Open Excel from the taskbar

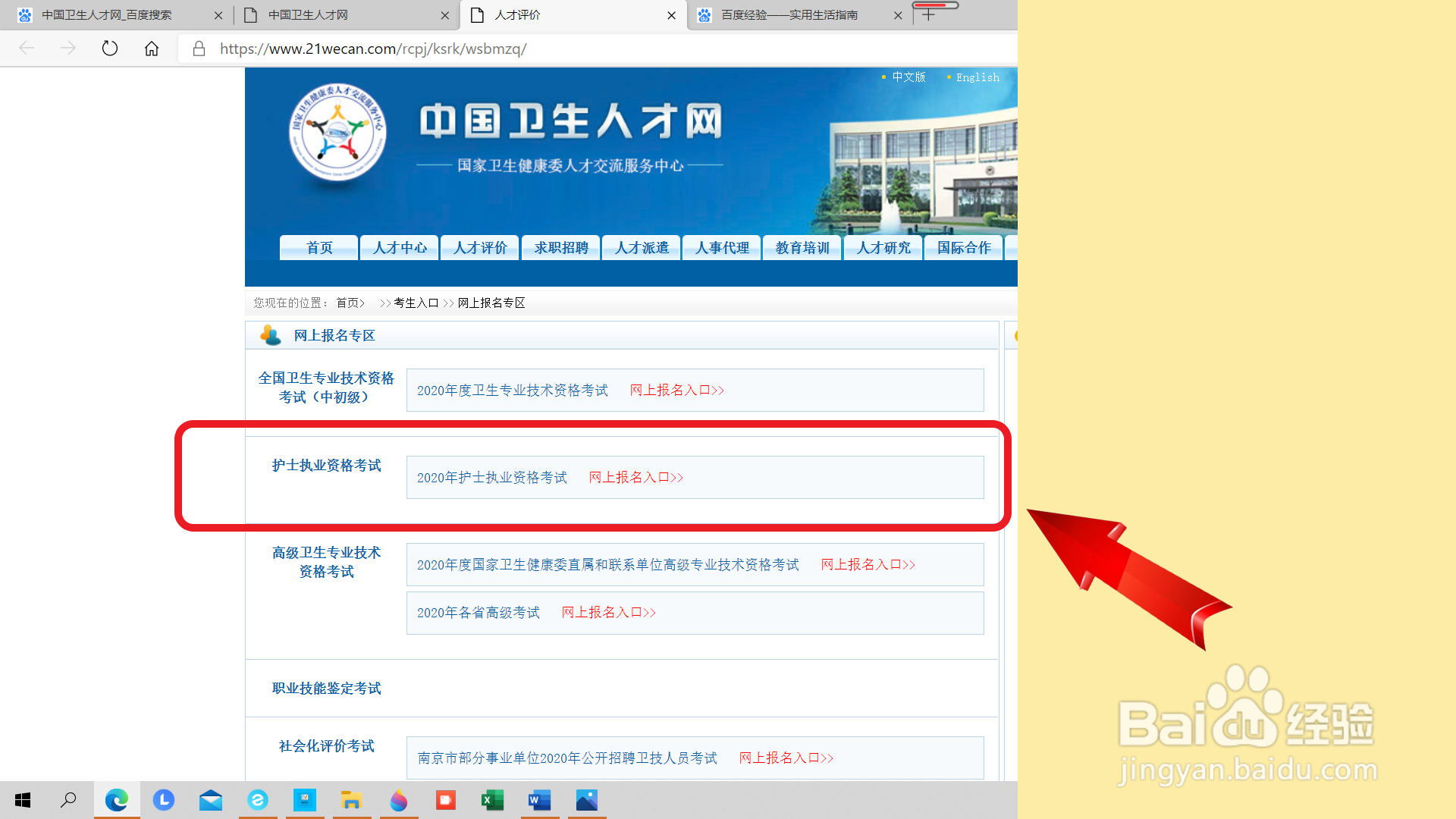[x=493, y=800]
